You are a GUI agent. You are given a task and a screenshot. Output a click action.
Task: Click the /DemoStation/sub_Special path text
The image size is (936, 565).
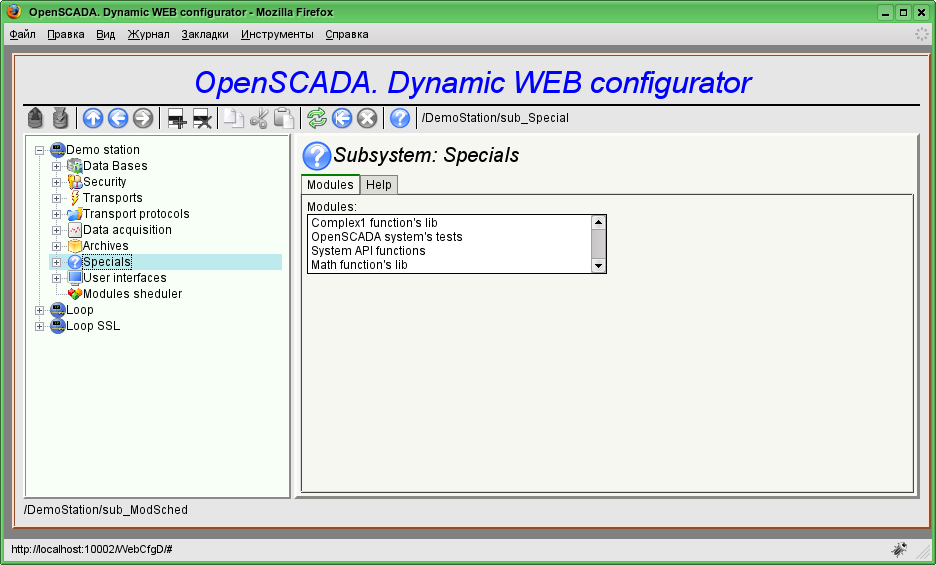(495, 118)
